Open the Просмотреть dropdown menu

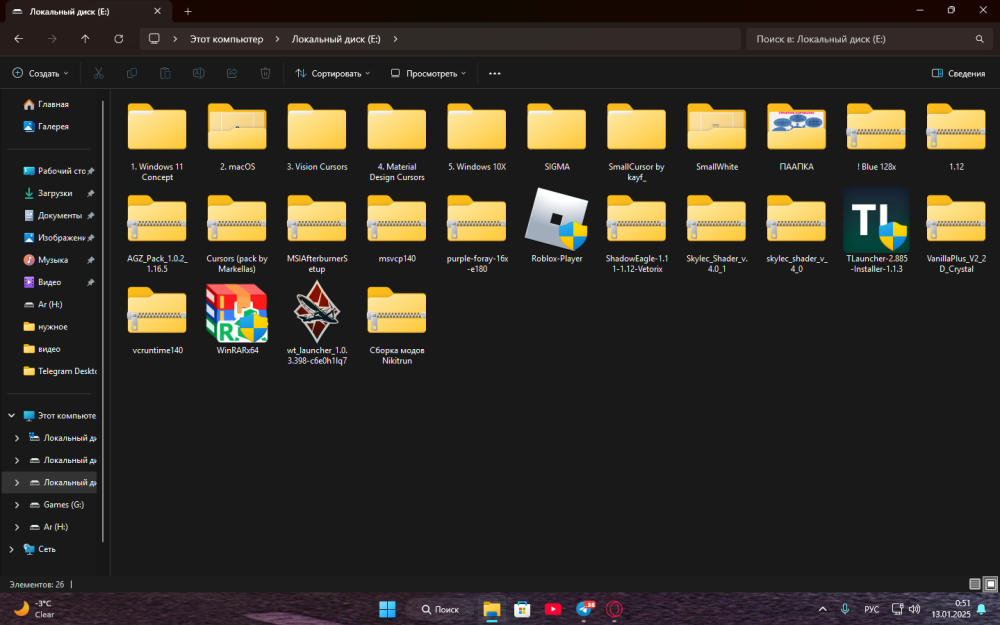click(429, 73)
